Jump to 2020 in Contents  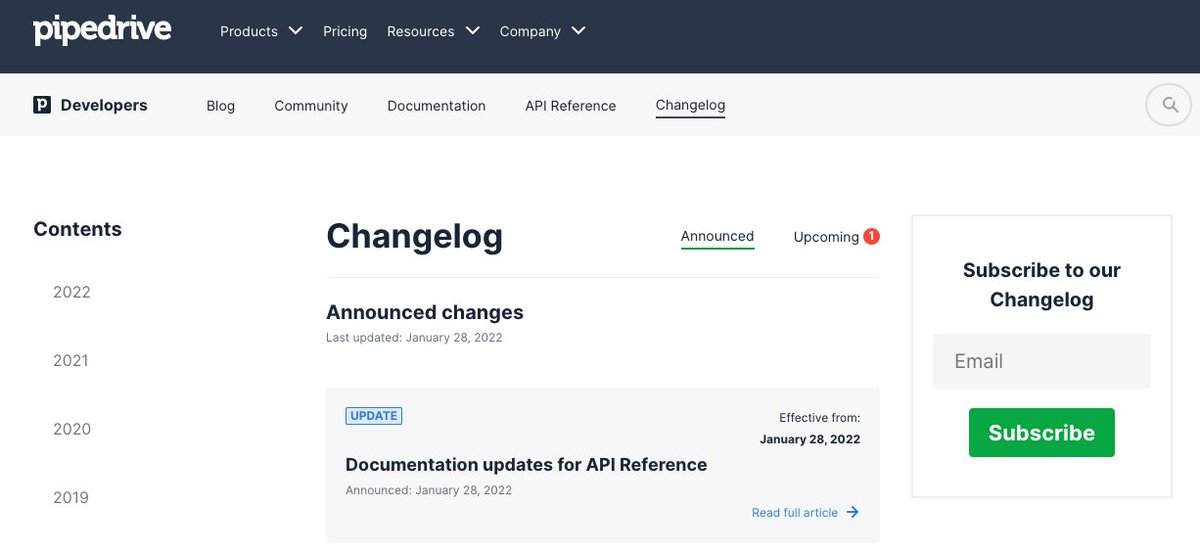pyautogui.click(x=72, y=429)
